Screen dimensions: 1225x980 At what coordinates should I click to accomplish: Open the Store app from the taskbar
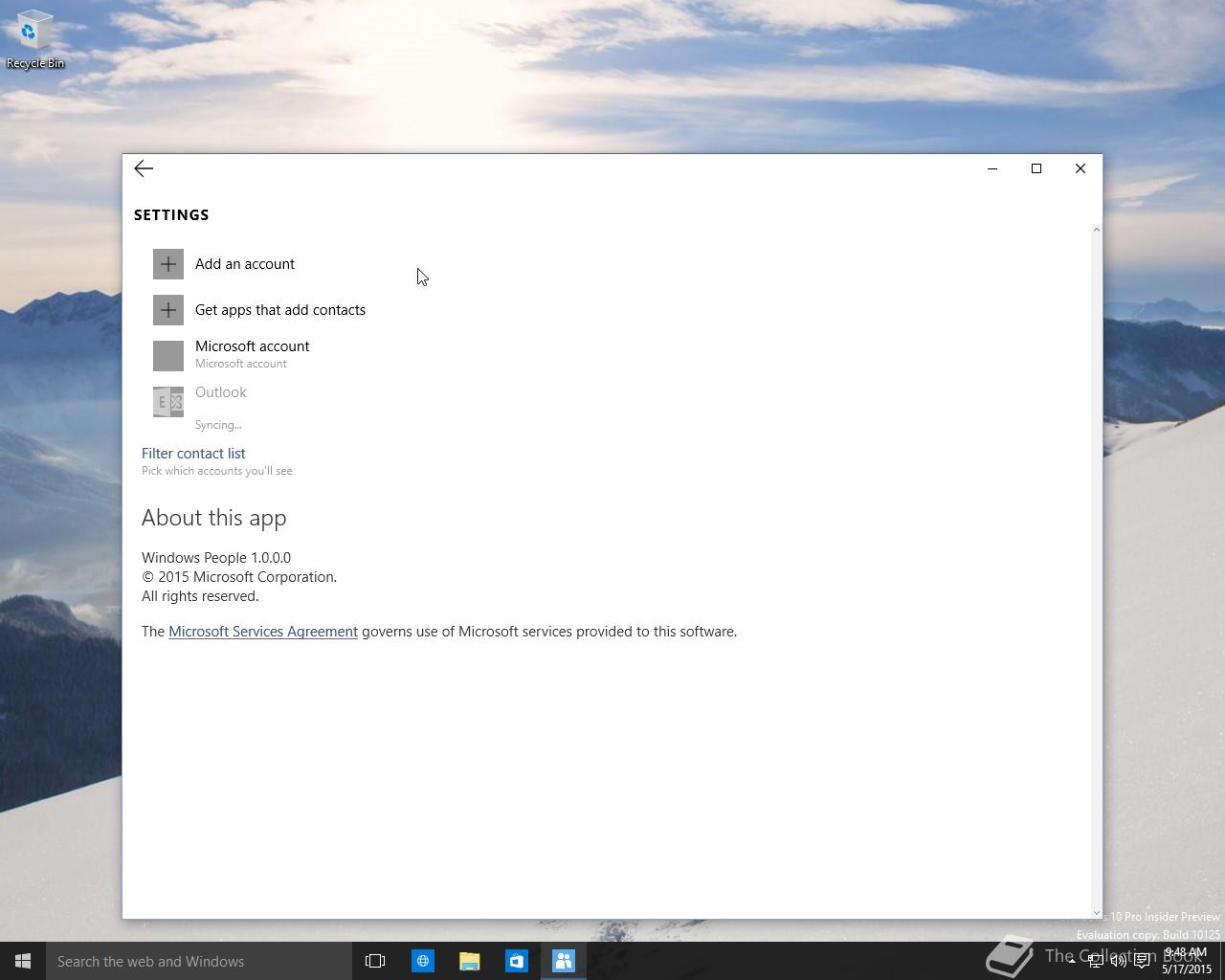(x=516, y=961)
